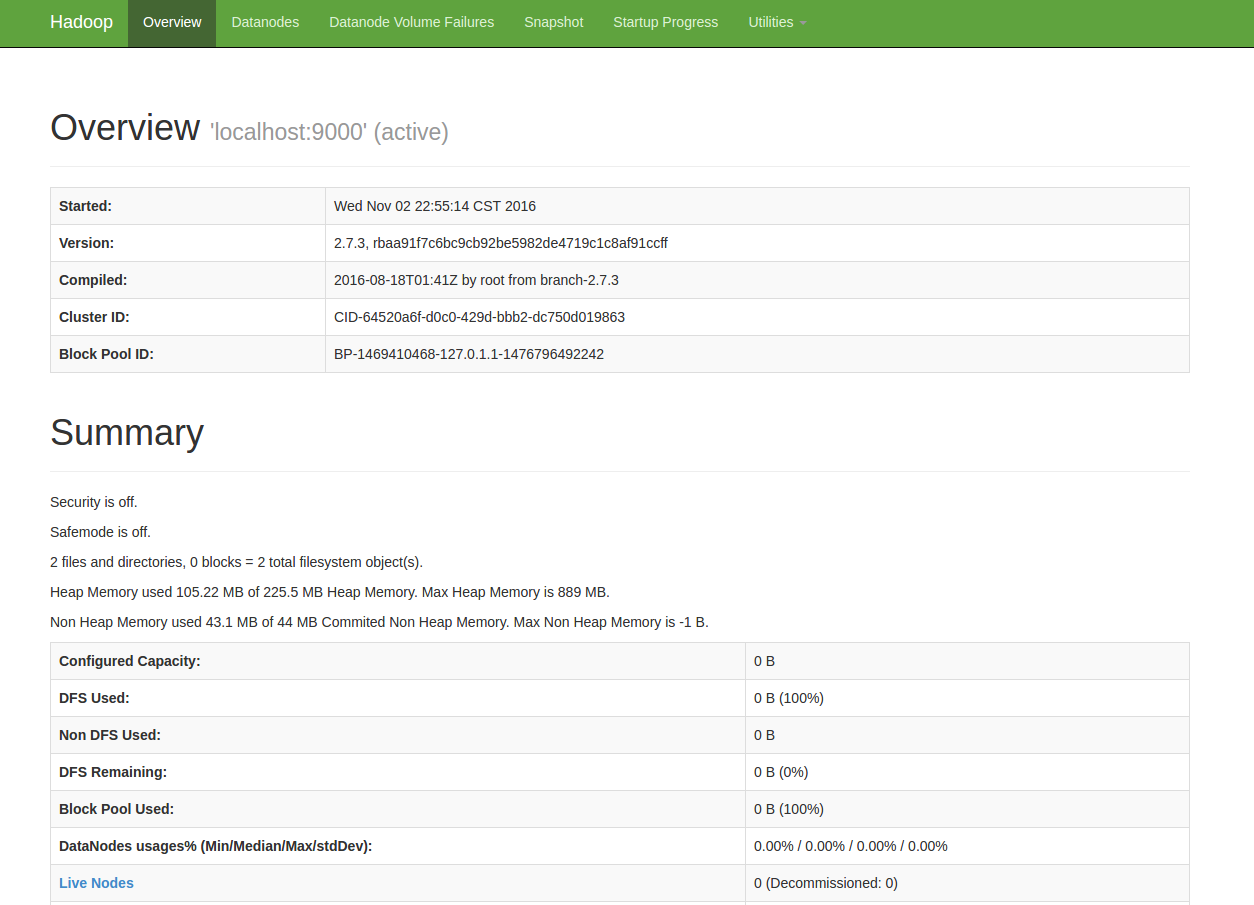This screenshot has width=1254, height=905.
Task: Click the DataNodes usages% percentages value
Action: 850,846
